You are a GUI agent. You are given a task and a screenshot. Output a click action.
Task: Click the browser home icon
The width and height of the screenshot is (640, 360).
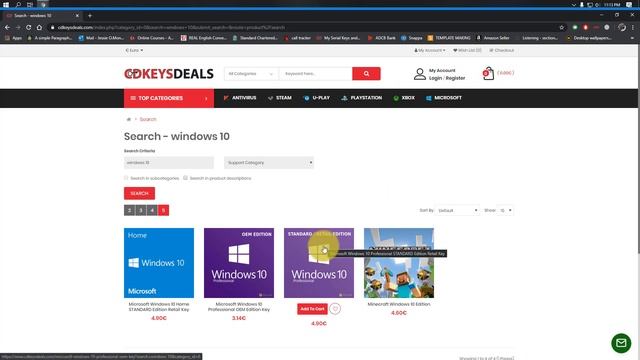pyautogui.click(x=39, y=27)
